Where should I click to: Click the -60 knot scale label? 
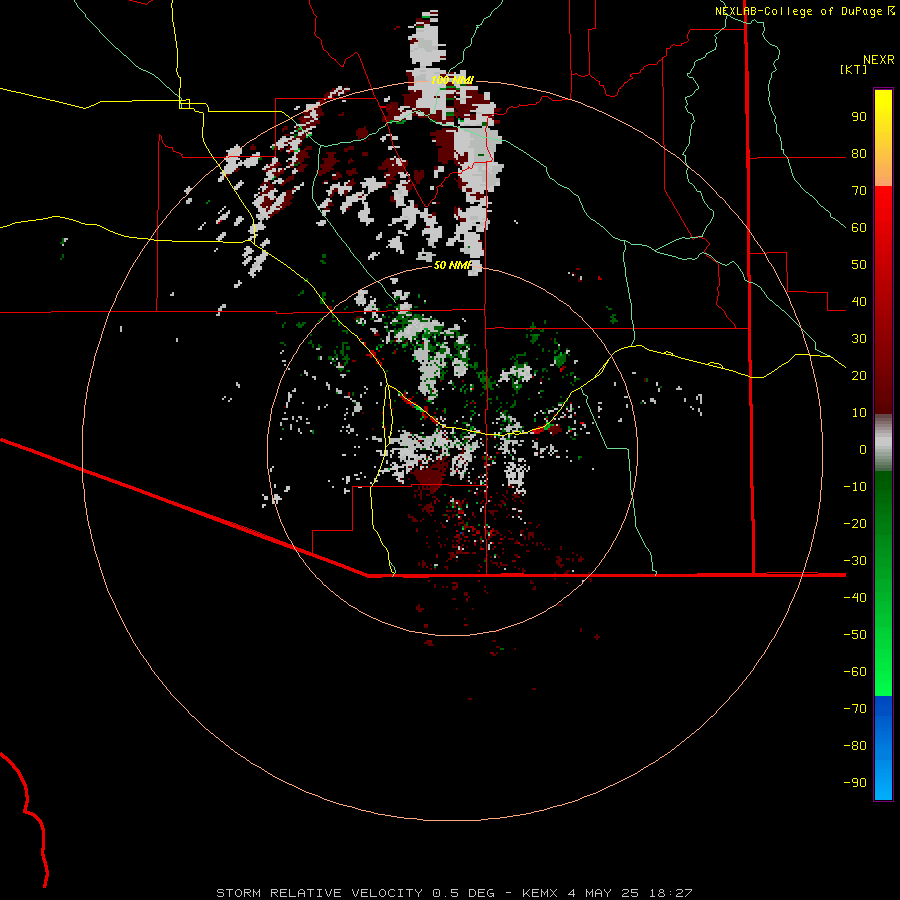855,672
